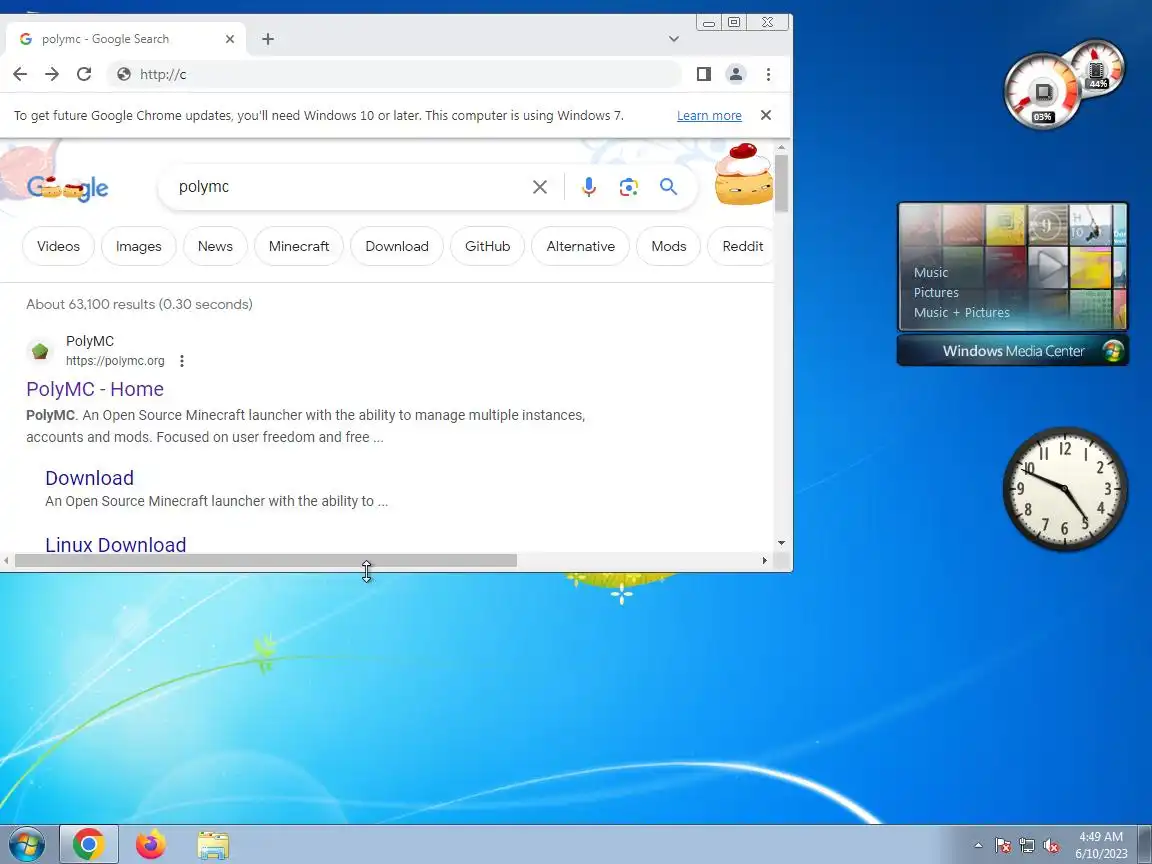Click the globe site info icon
This screenshot has width=1152, height=864.
123,74
